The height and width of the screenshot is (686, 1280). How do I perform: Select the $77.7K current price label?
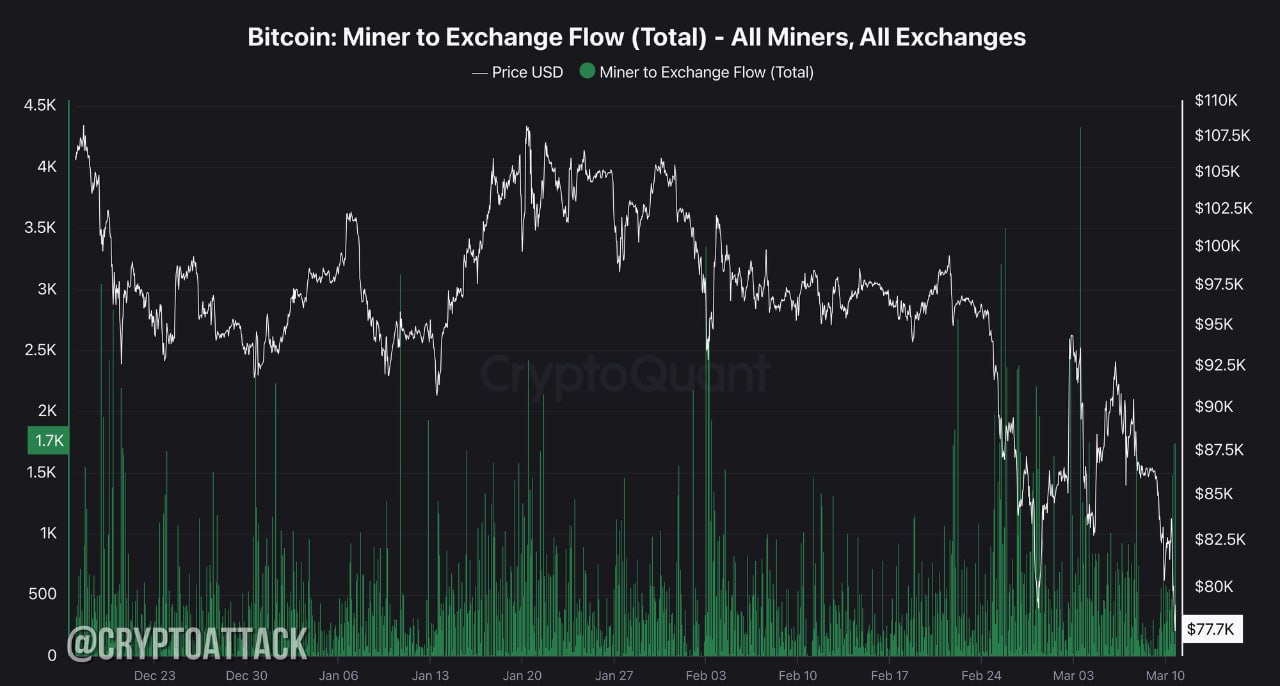point(1212,629)
